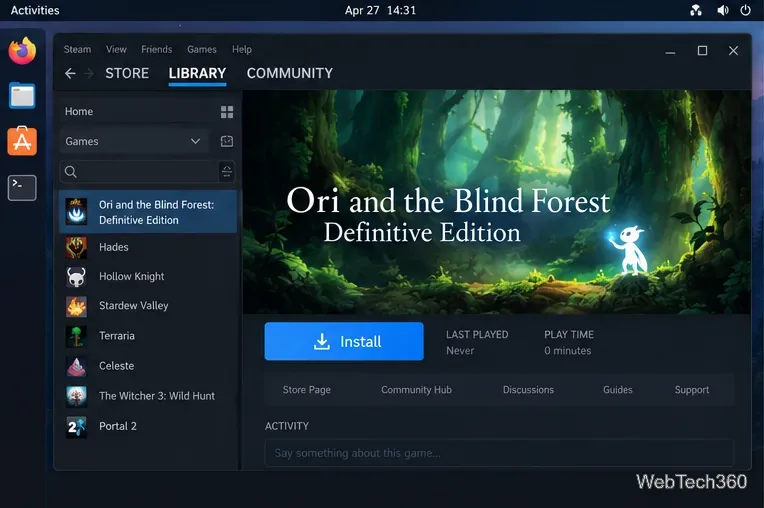Open the Store Page link
This screenshot has width=764, height=508.
click(x=306, y=390)
